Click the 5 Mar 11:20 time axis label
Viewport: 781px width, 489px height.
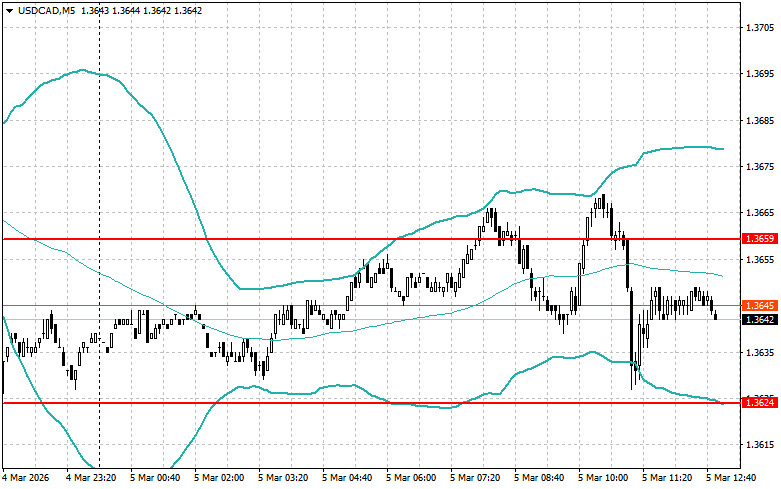click(667, 478)
